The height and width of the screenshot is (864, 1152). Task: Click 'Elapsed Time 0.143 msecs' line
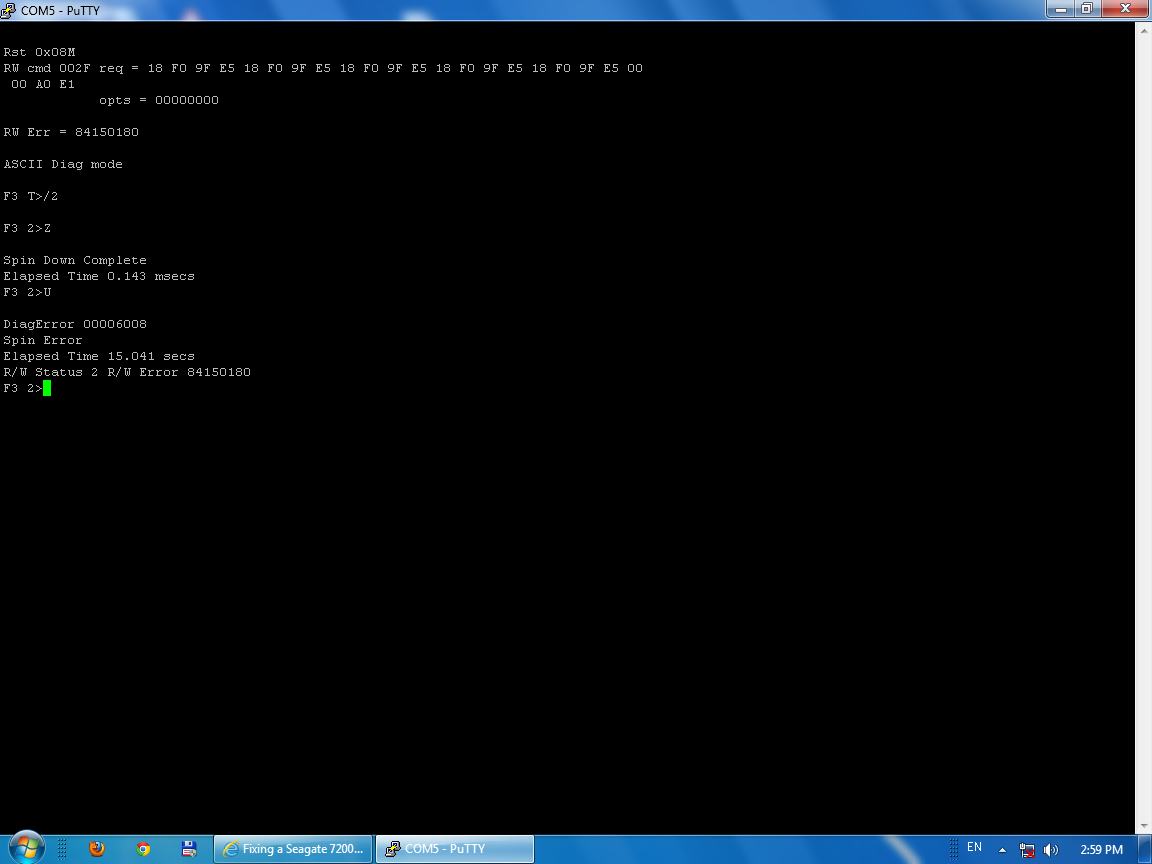click(98, 276)
